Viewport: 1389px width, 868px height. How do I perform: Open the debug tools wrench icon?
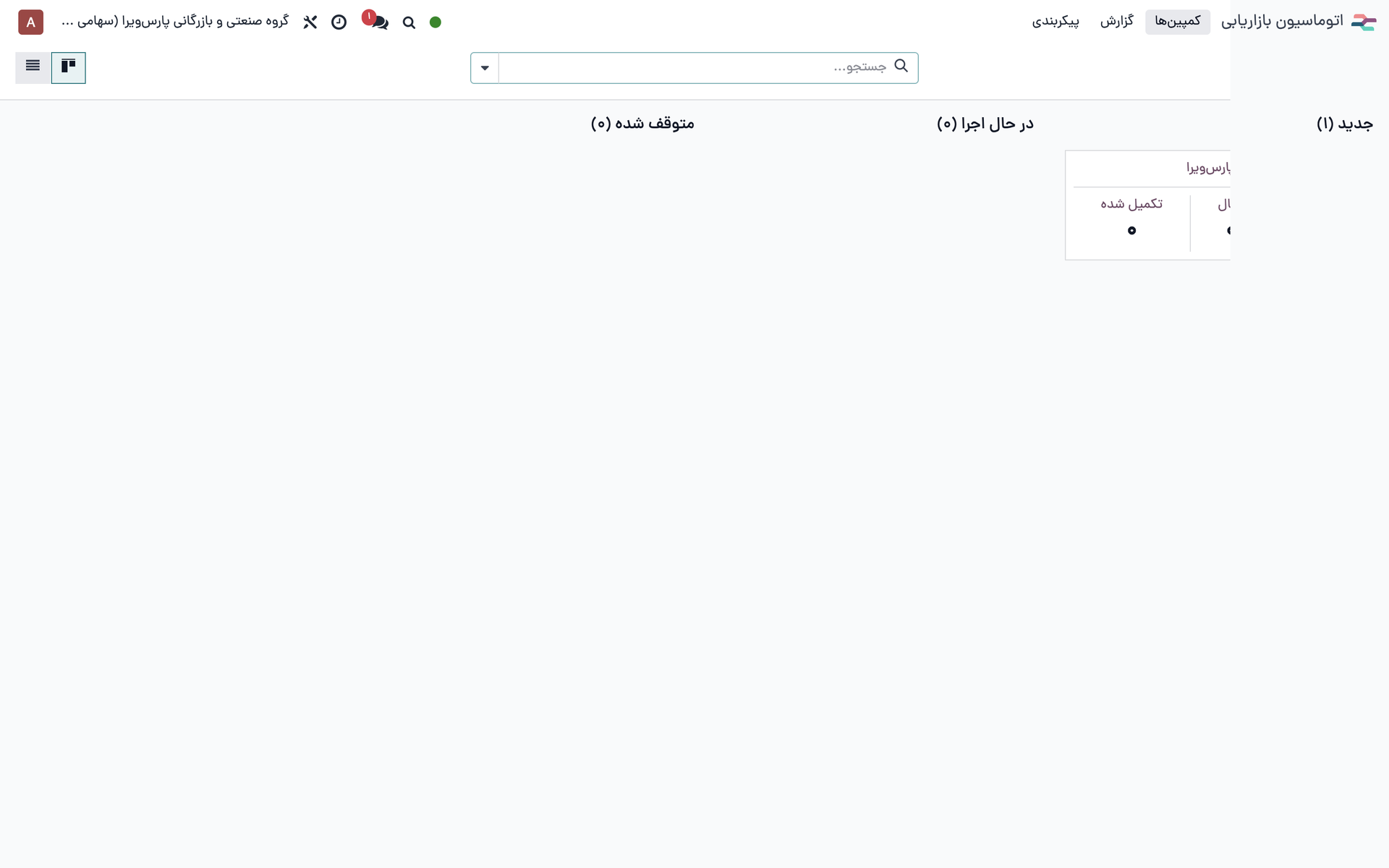(x=310, y=22)
